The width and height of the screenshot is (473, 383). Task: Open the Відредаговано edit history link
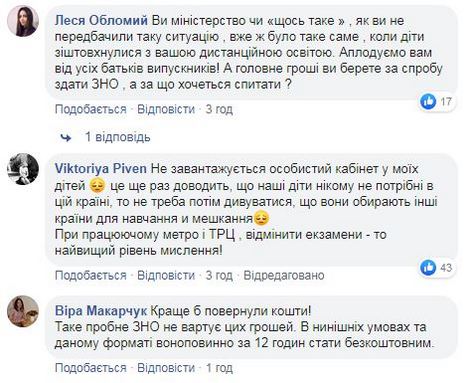284,275
